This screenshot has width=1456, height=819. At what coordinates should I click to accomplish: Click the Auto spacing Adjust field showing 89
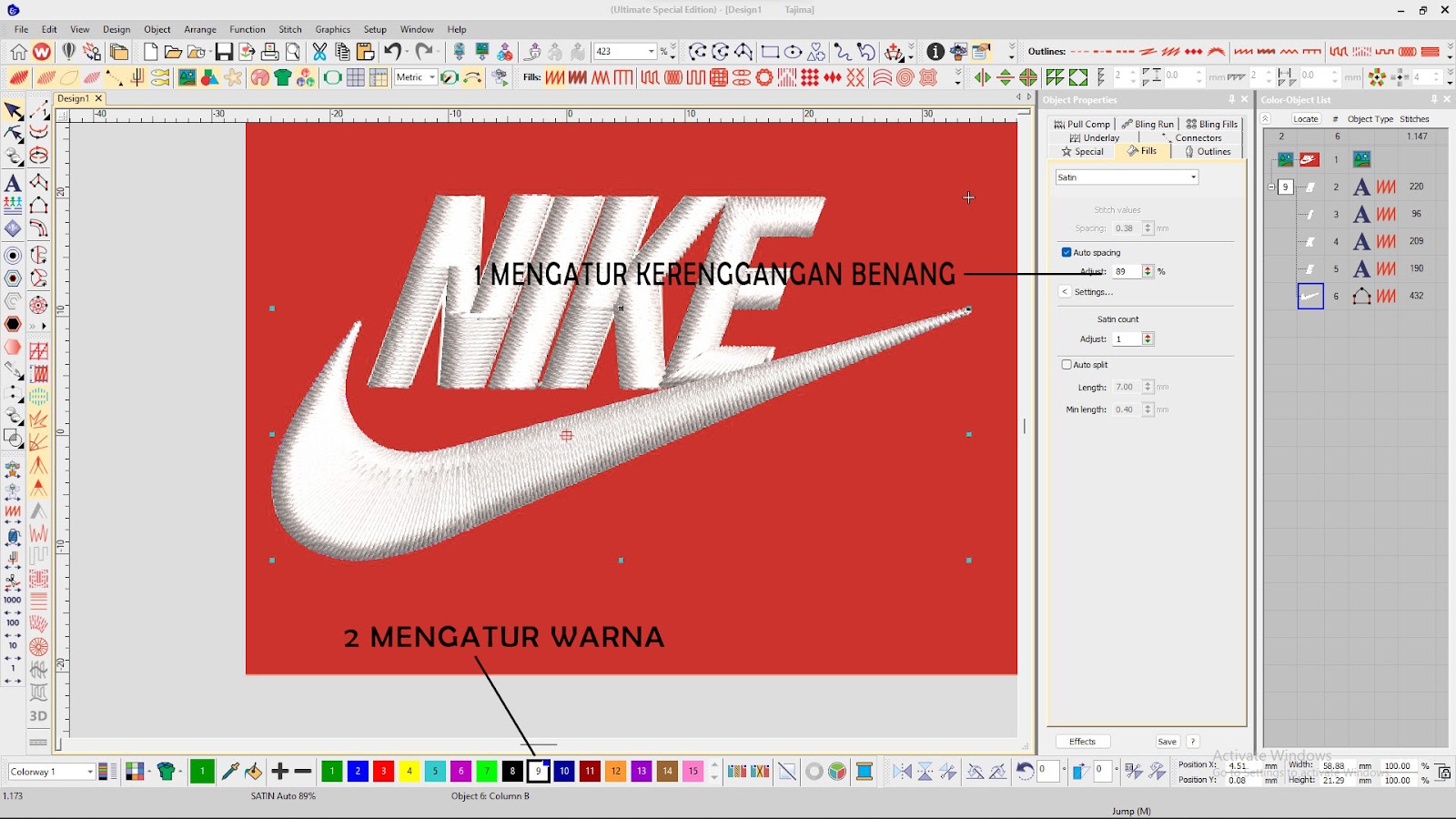point(1125,271)
